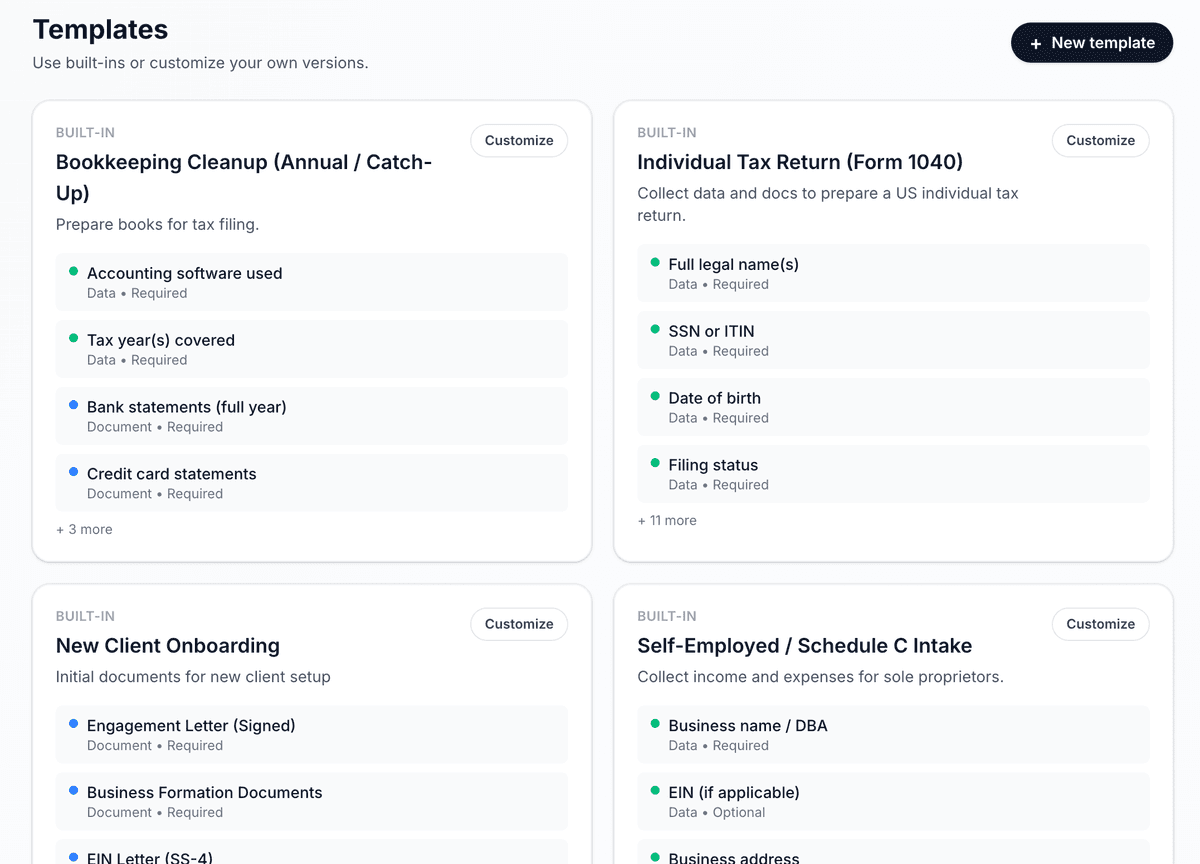The image size is (1200, 864).
Task: Select the Tax year(s) covered item
Action: click(311, 349)
